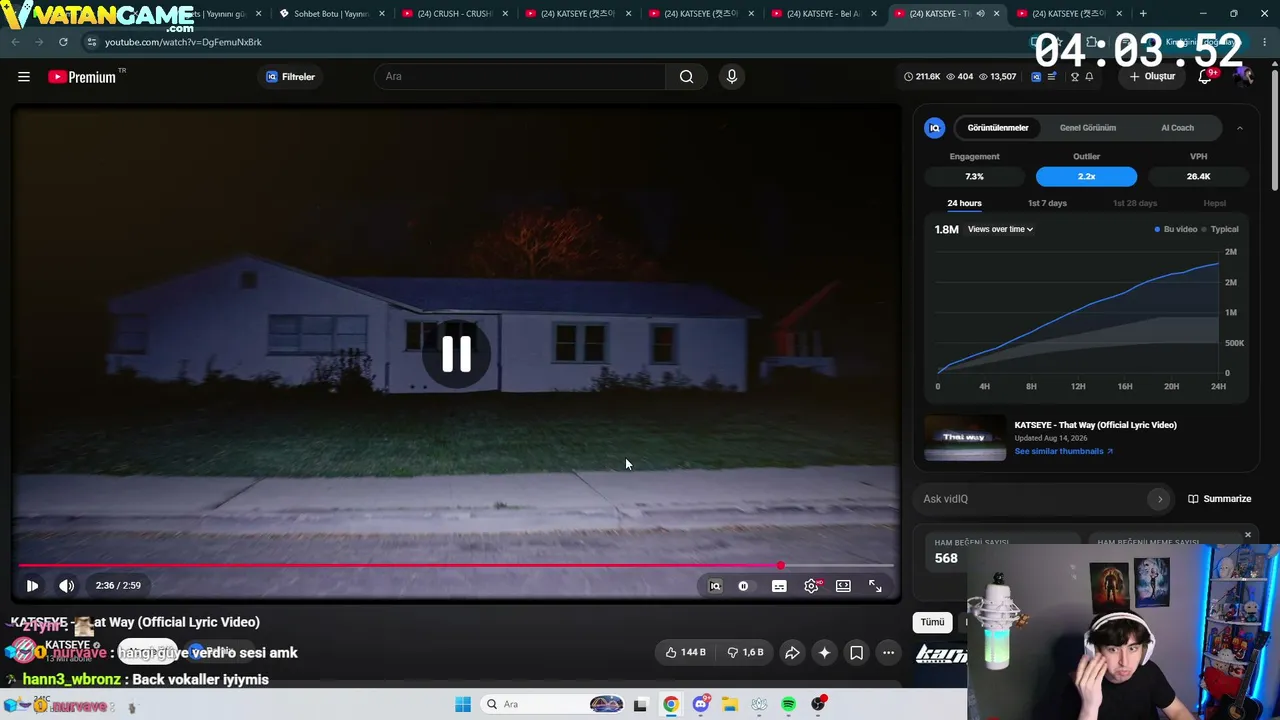Open the vidIQ icon in the top stats bar
This screenshot has width=1280, height=720.
point(1036,77)
